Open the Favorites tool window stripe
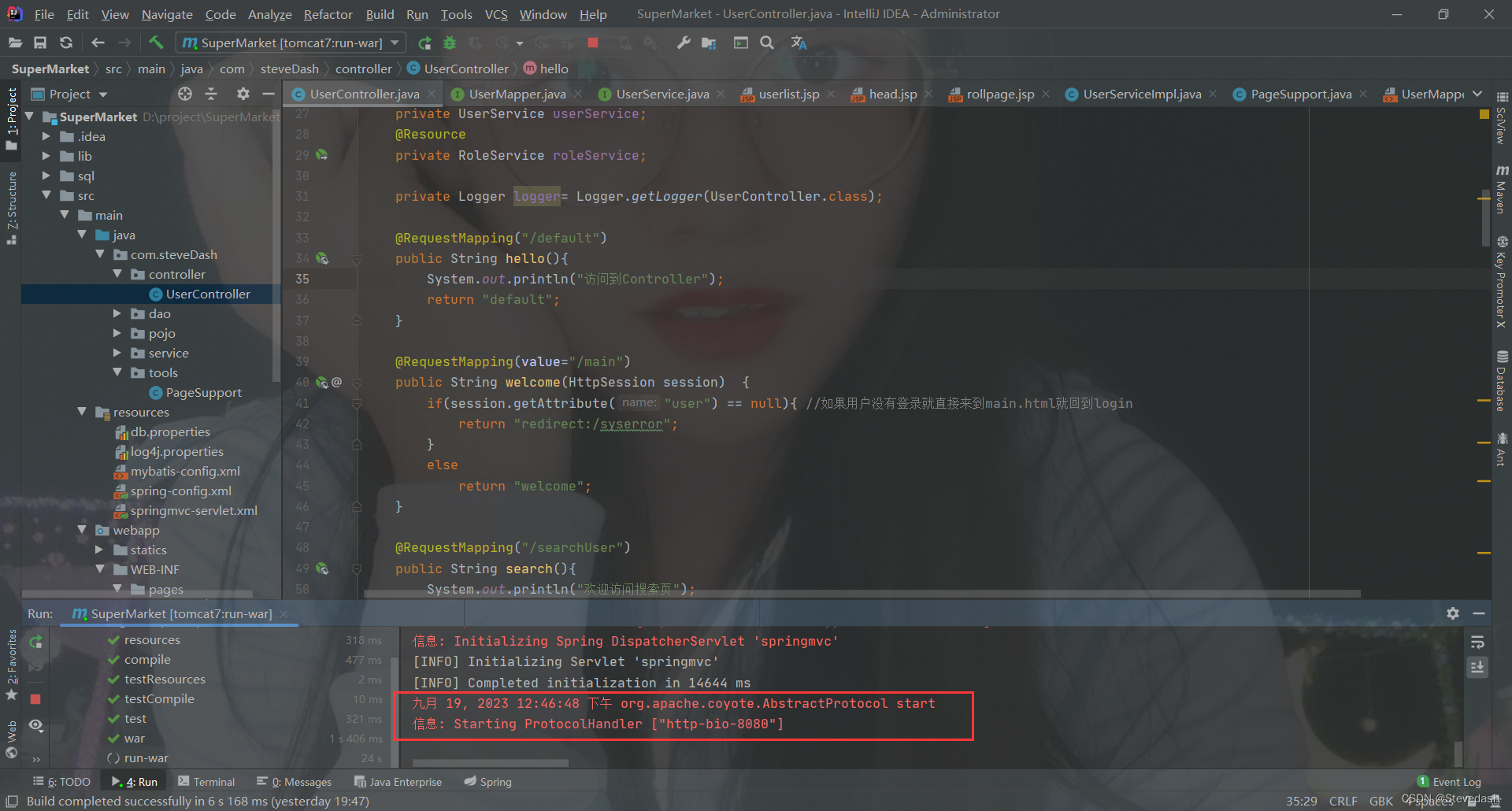This screenshot has width=1512, height=811. (x=12, y=665)
